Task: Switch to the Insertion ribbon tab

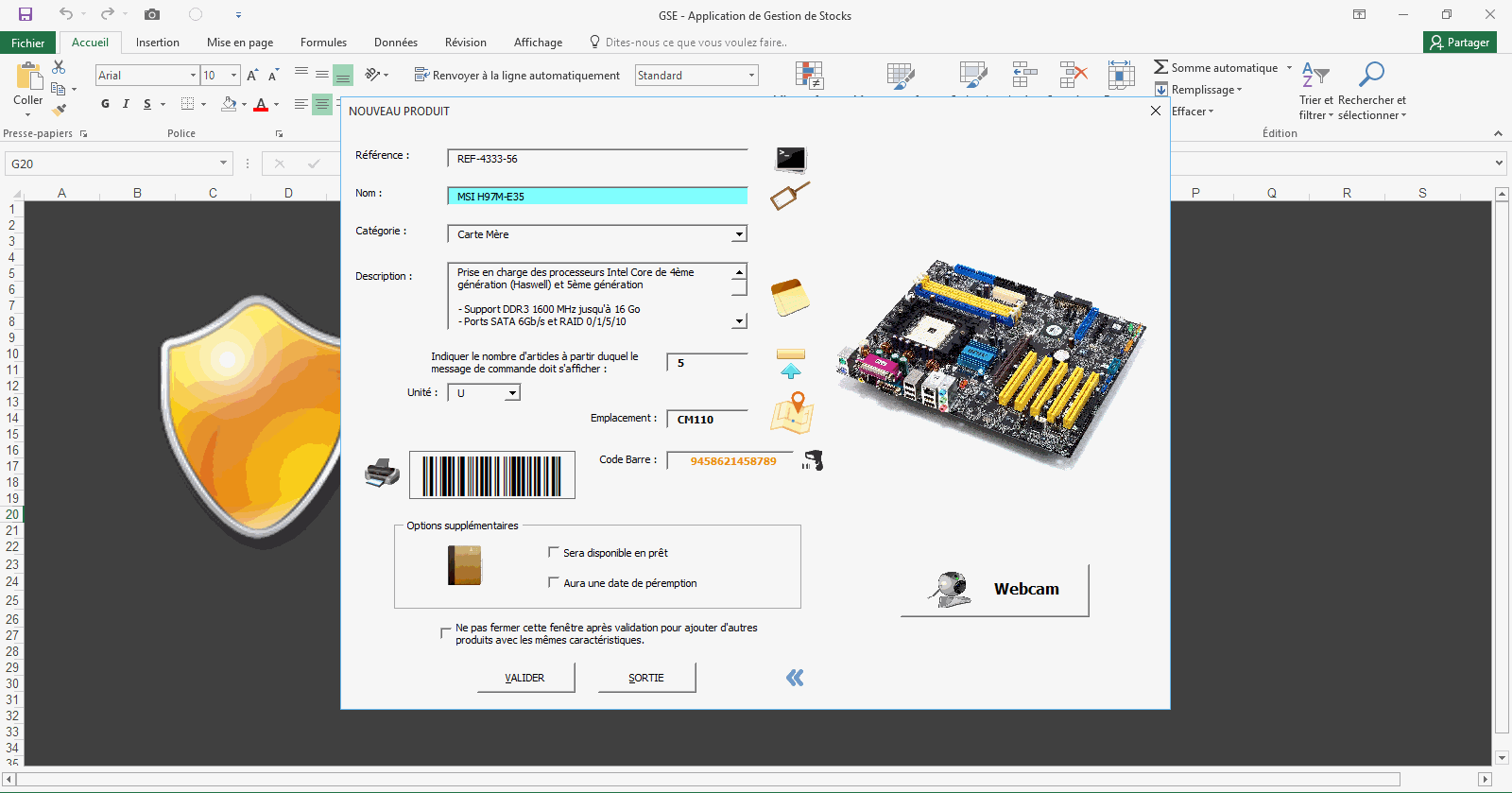Action: [x=157, y=43]
